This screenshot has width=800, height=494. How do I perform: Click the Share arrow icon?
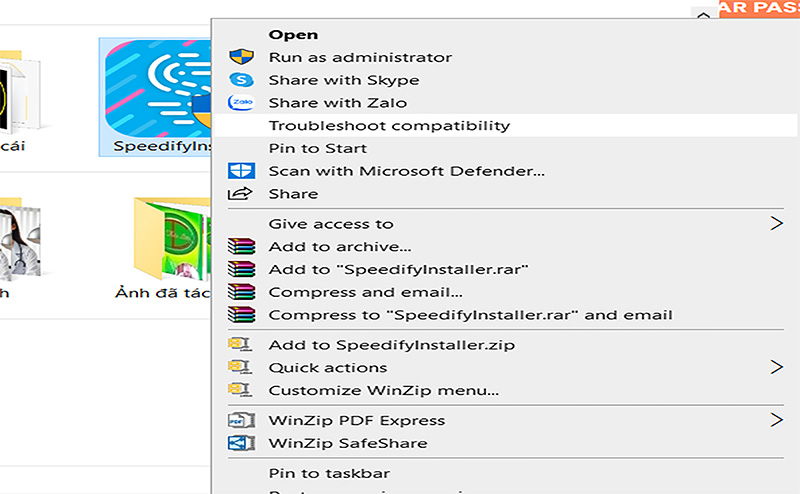point(240,193)
